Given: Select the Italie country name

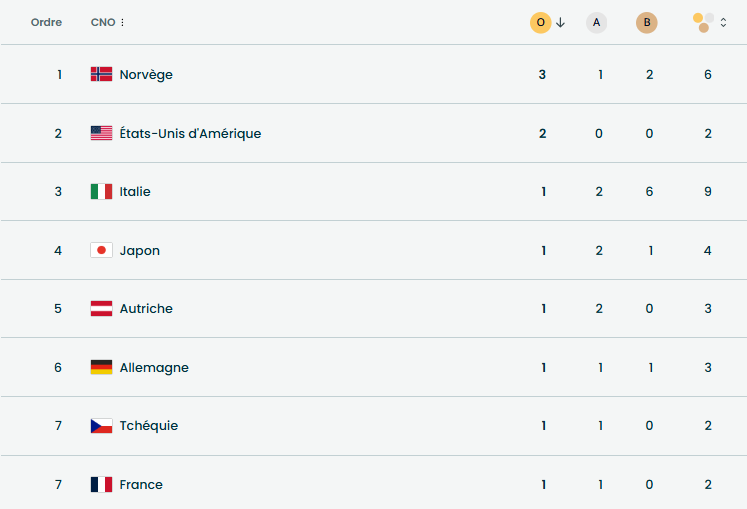Looking at the screenshot, I should (135, 191).
